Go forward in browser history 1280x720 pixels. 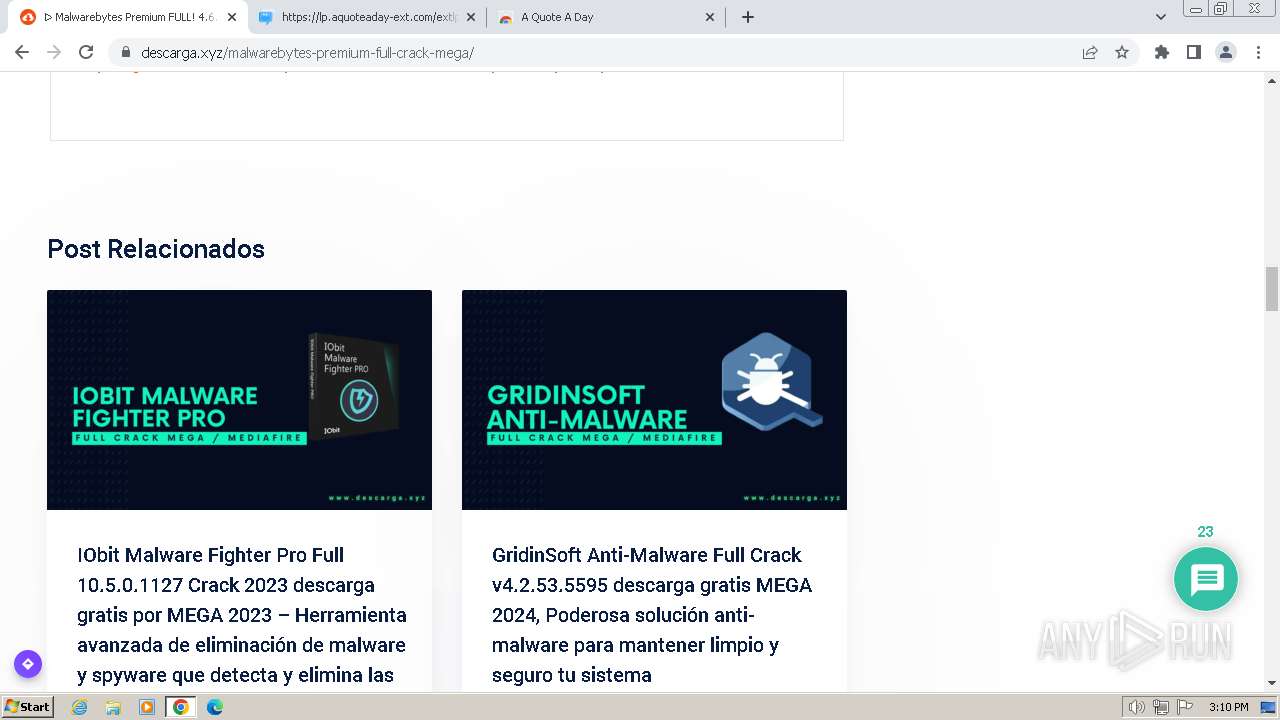(54, 52)
